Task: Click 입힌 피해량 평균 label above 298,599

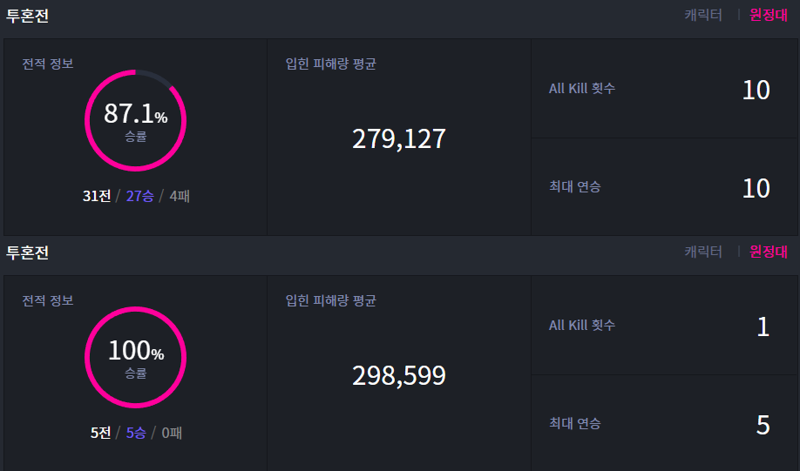Action: click(331, 301)
